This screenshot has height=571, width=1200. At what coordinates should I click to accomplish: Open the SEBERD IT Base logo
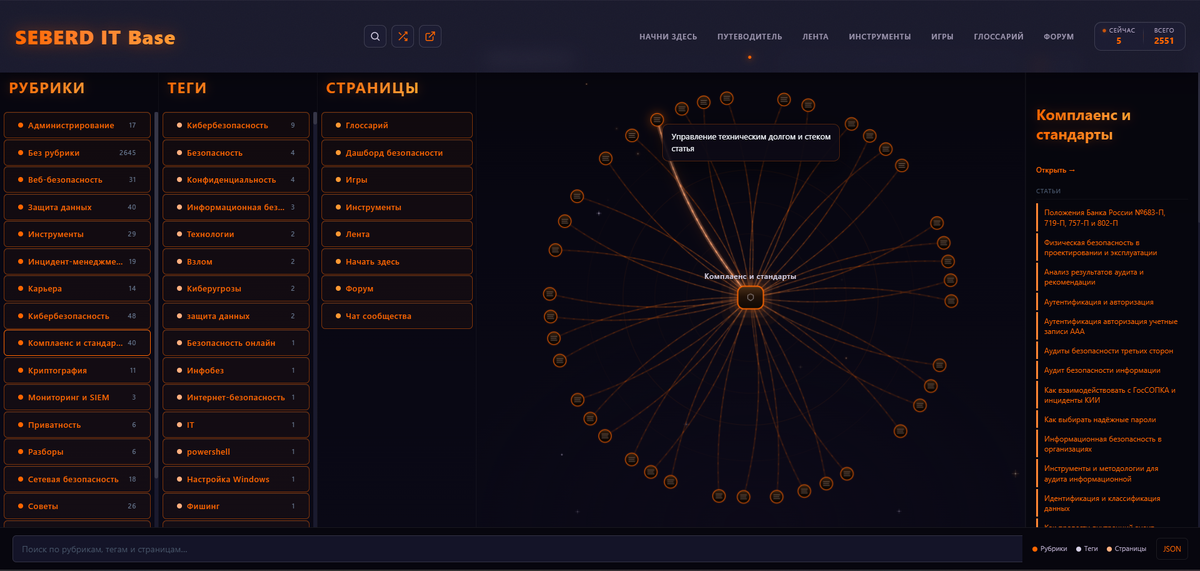click(x=95, y=38)
